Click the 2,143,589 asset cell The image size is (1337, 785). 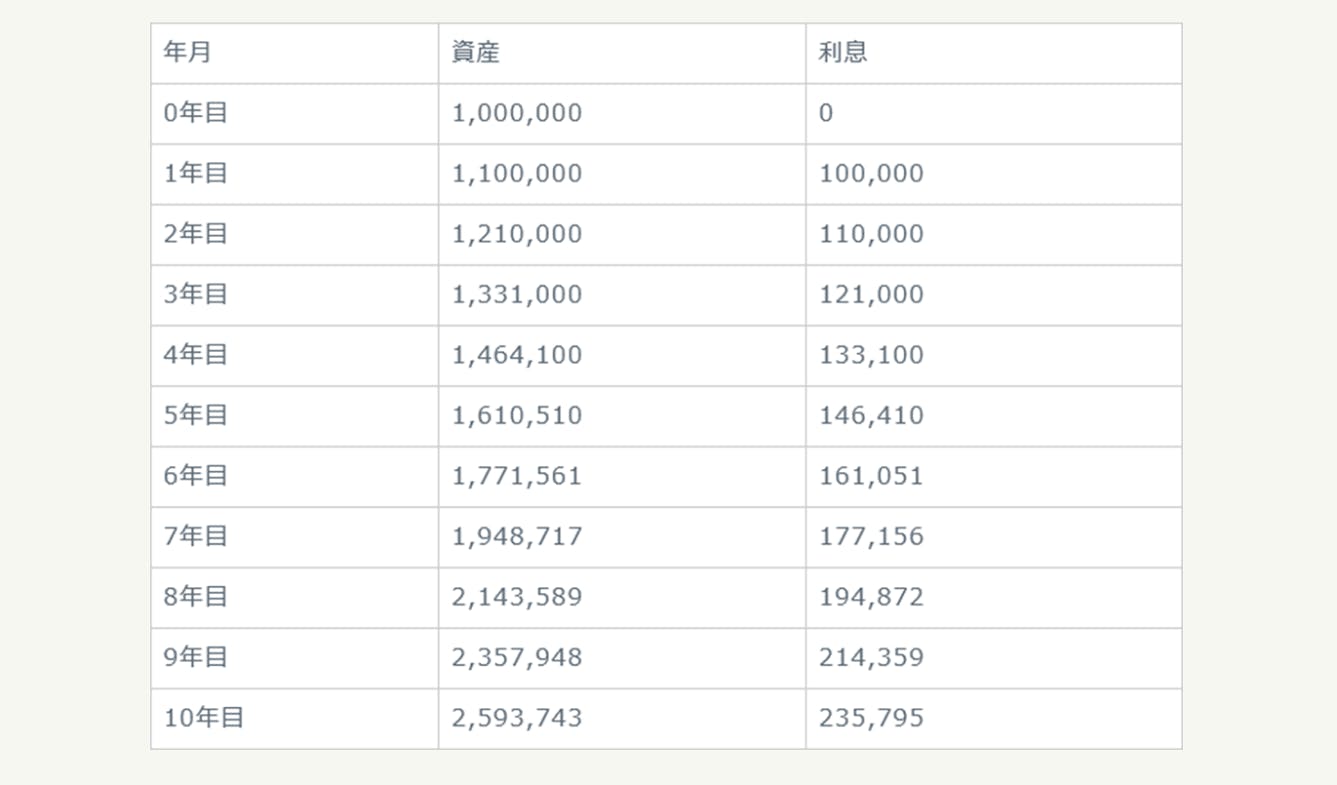[517, 597]
